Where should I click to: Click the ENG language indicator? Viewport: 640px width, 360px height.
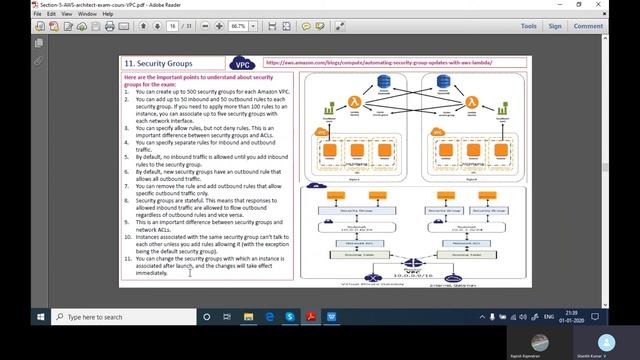point(549,317)
